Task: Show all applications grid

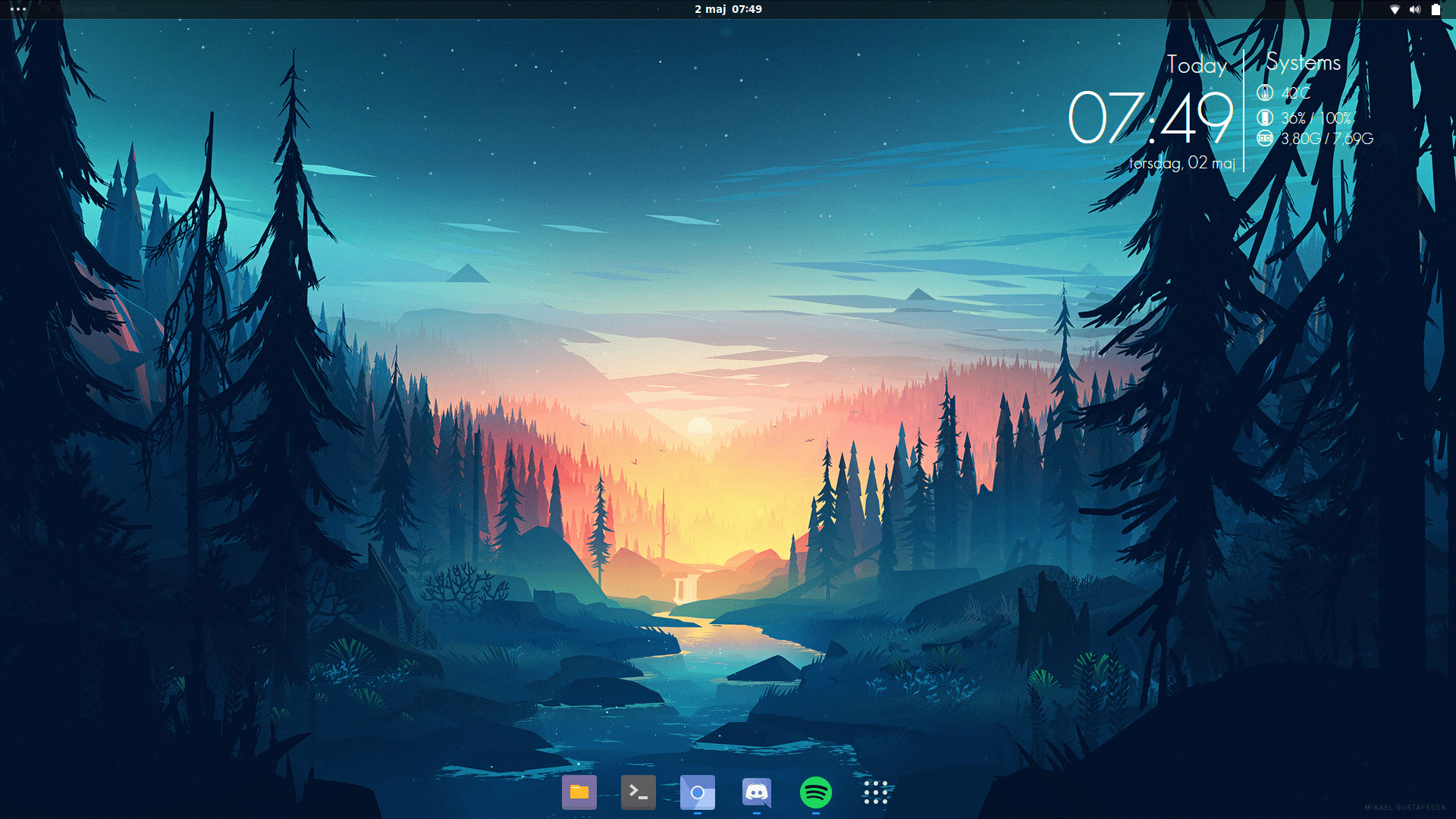Action: (875, 792)
